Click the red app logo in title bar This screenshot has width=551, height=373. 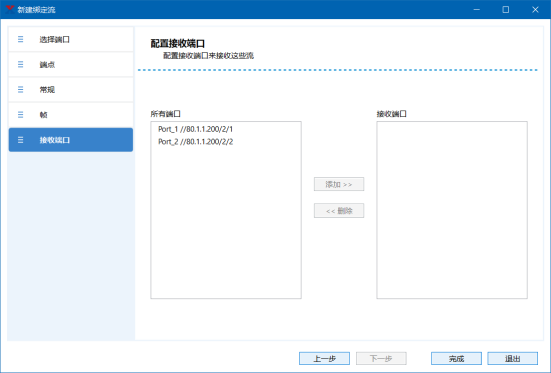[x=10, y=9]
